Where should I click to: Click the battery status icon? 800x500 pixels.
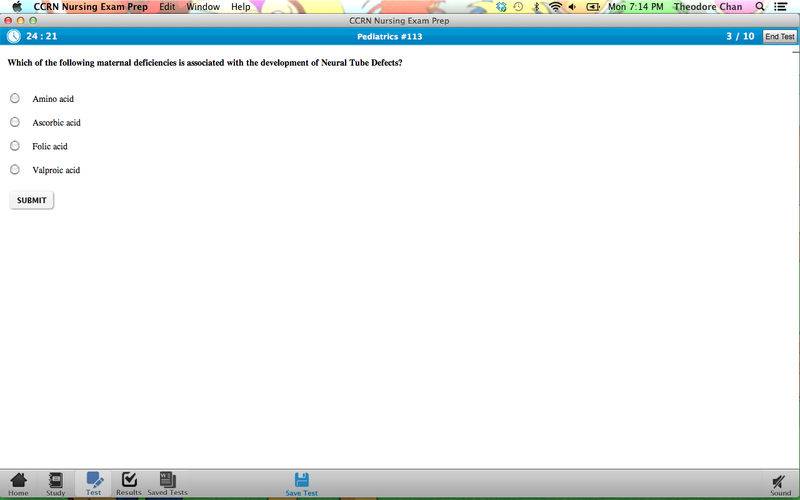pos(592,7)
